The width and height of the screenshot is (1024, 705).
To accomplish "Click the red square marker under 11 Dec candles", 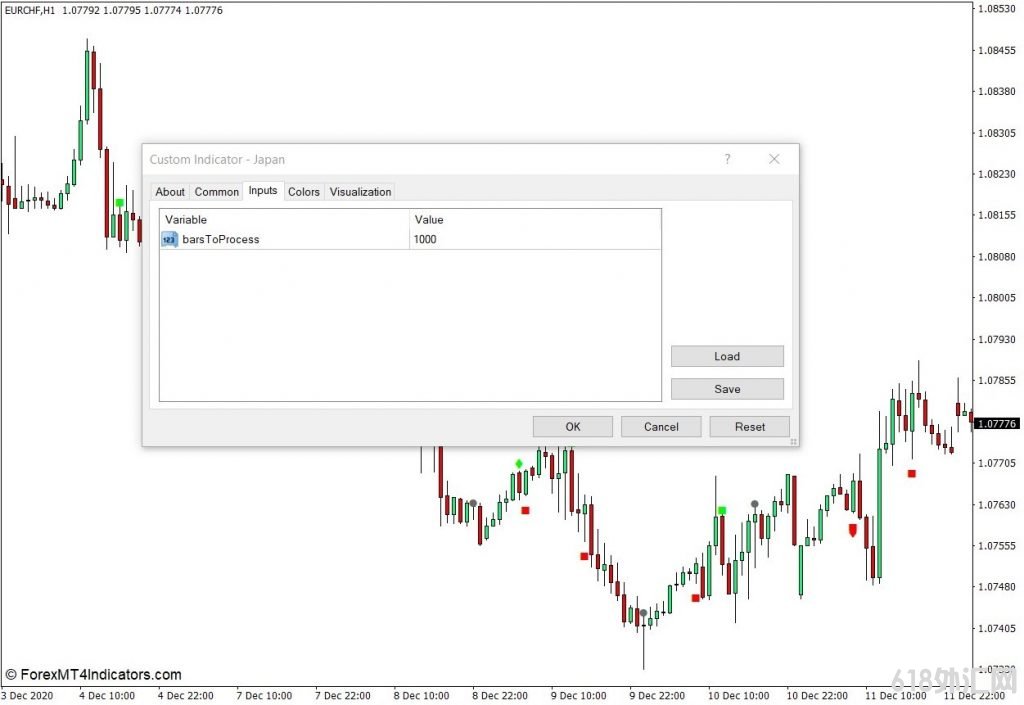I will (x=911, y=473).
